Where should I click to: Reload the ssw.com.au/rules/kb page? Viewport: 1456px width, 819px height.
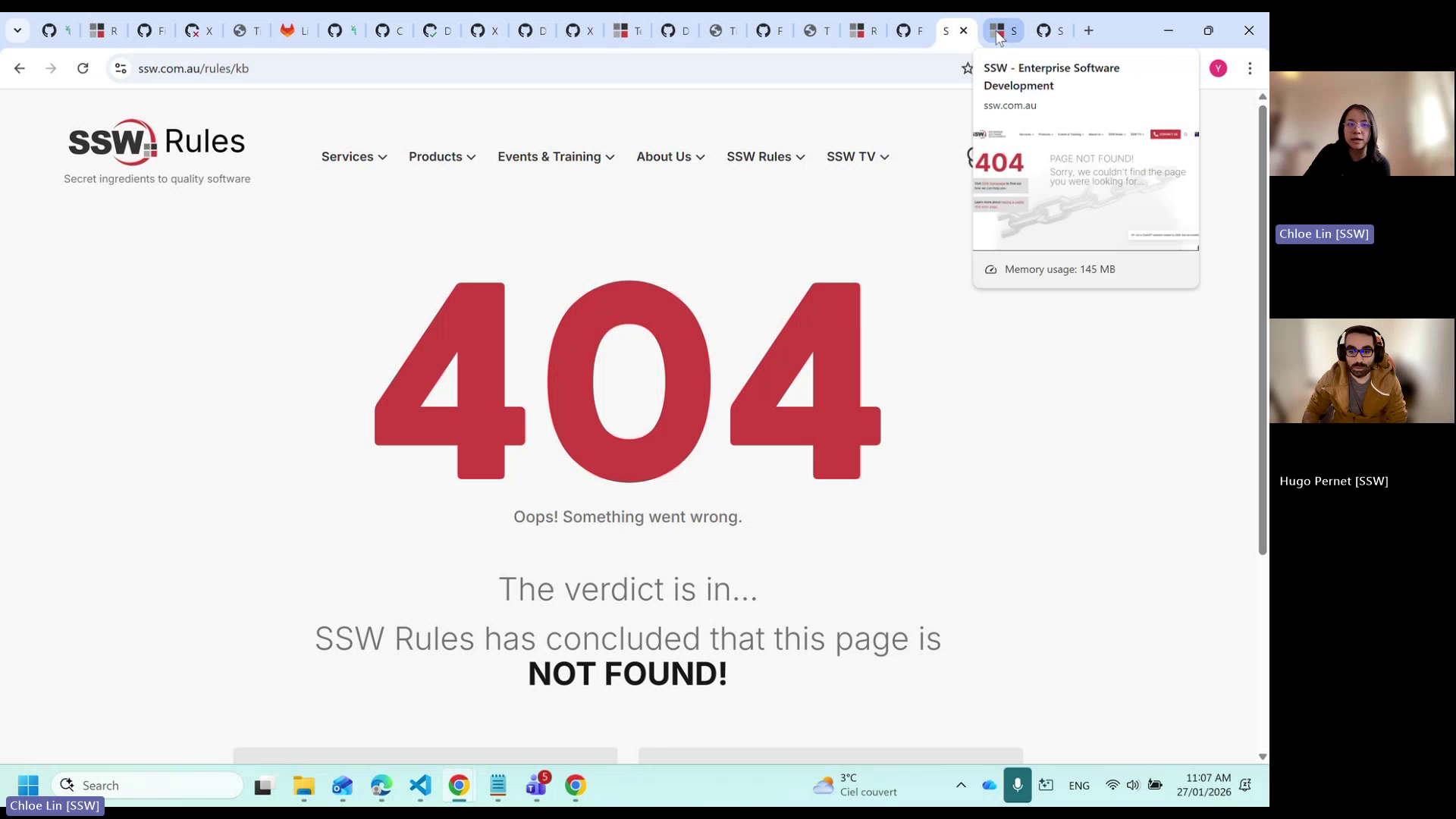pos(83,68)
